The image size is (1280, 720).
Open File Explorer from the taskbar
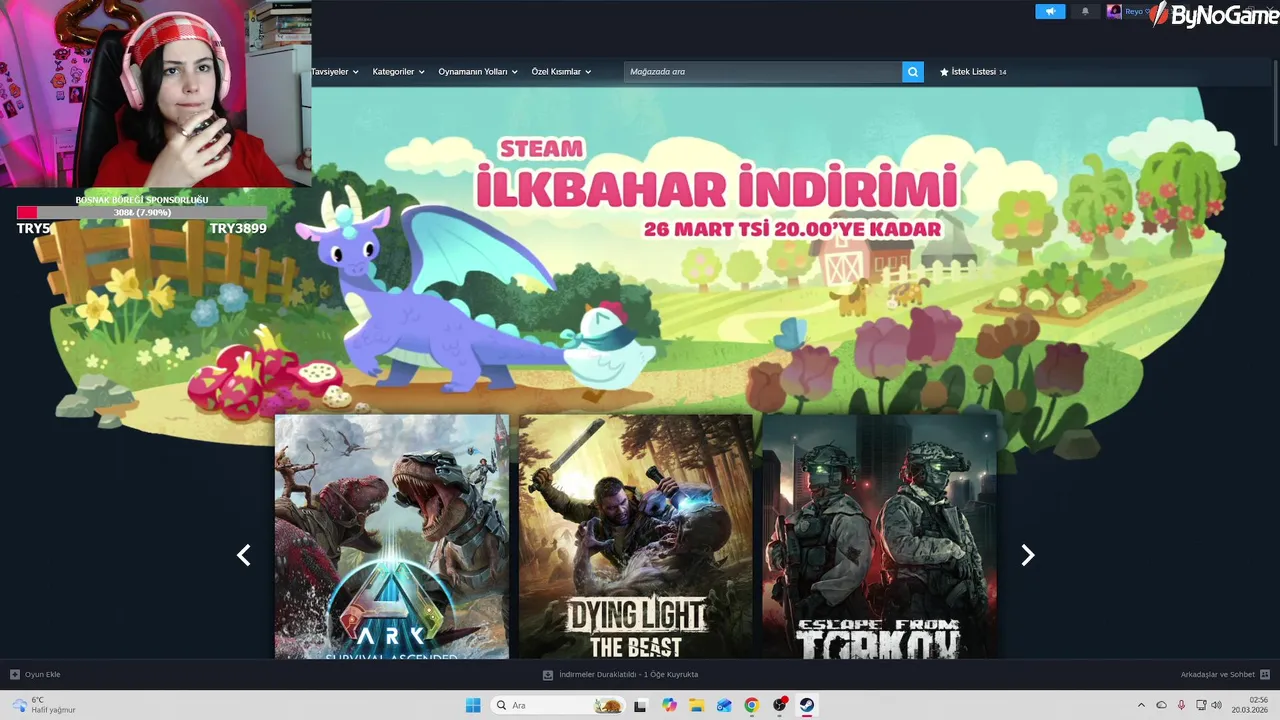pos(697,705)
